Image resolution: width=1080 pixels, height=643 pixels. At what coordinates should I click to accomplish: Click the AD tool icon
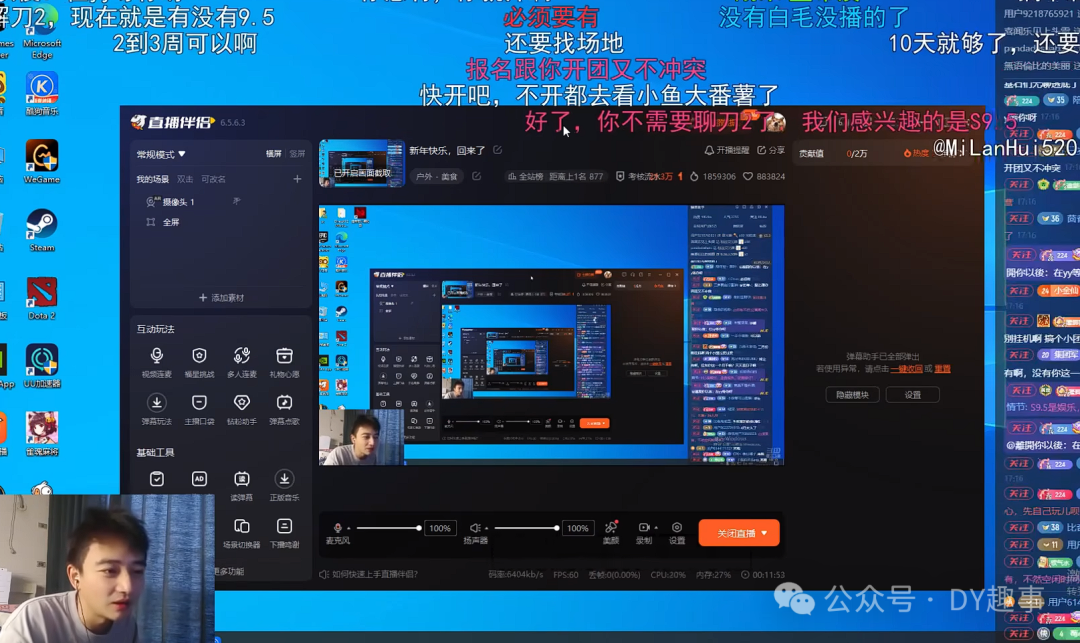pos(199,478)
